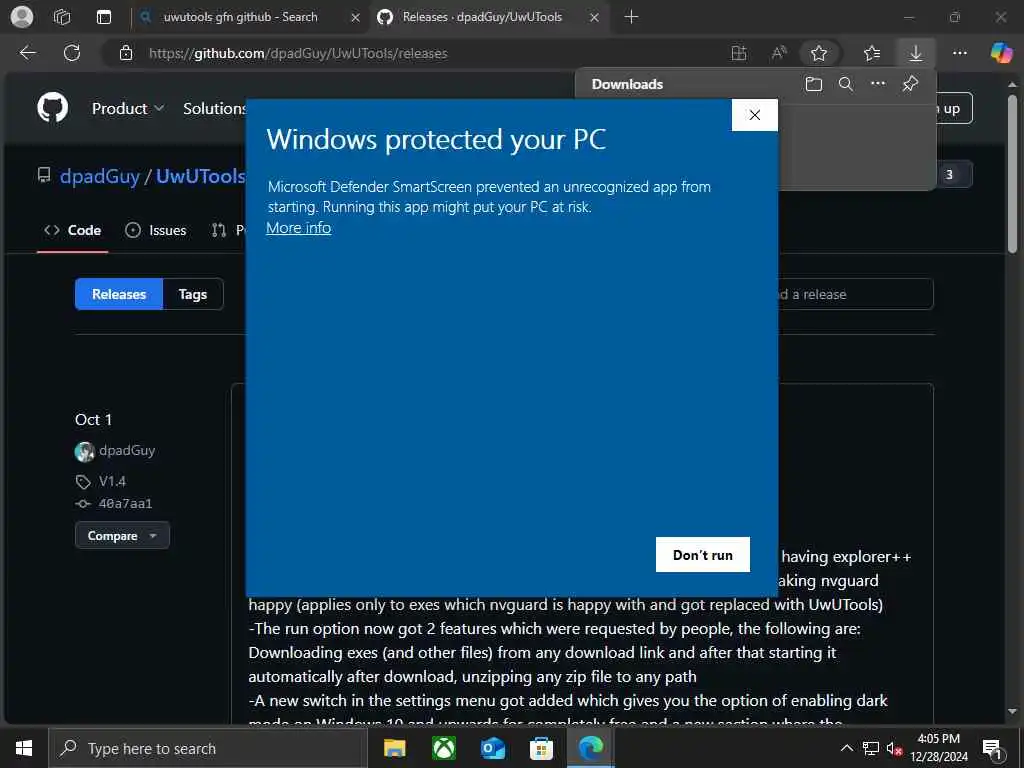Open the Windows Start menu

point(24,748)
